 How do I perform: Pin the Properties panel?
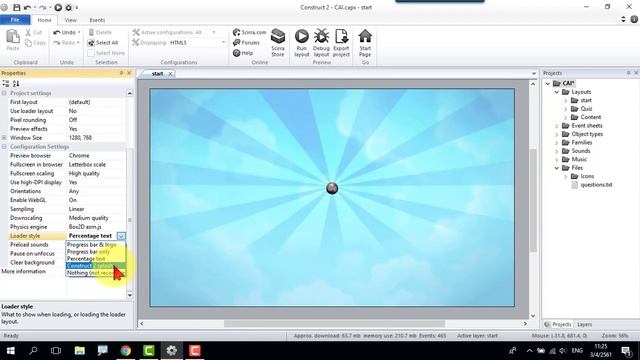tap(121, 73)
